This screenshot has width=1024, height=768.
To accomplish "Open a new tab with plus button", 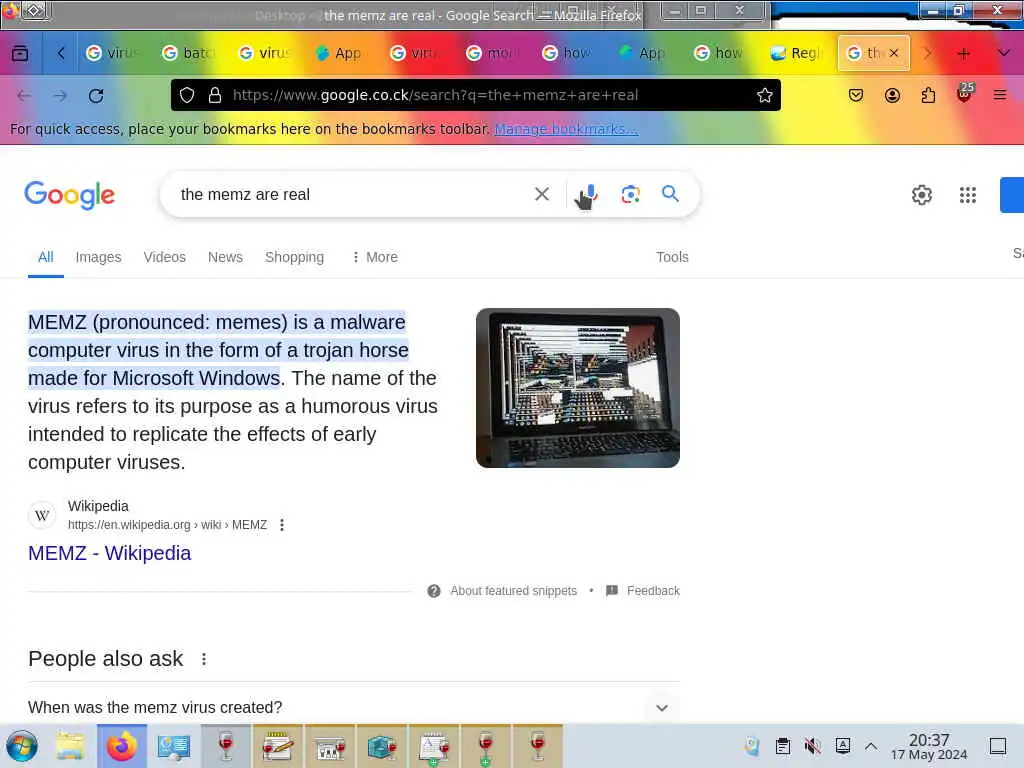I will click(963, 54).
